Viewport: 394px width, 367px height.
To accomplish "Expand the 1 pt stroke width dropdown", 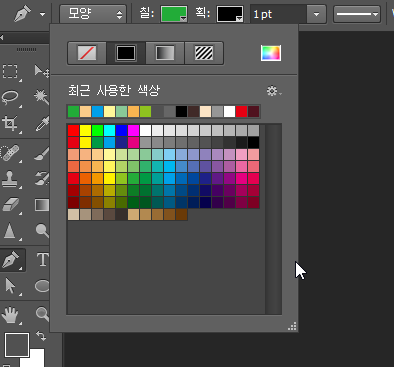I will pos(316,14).
